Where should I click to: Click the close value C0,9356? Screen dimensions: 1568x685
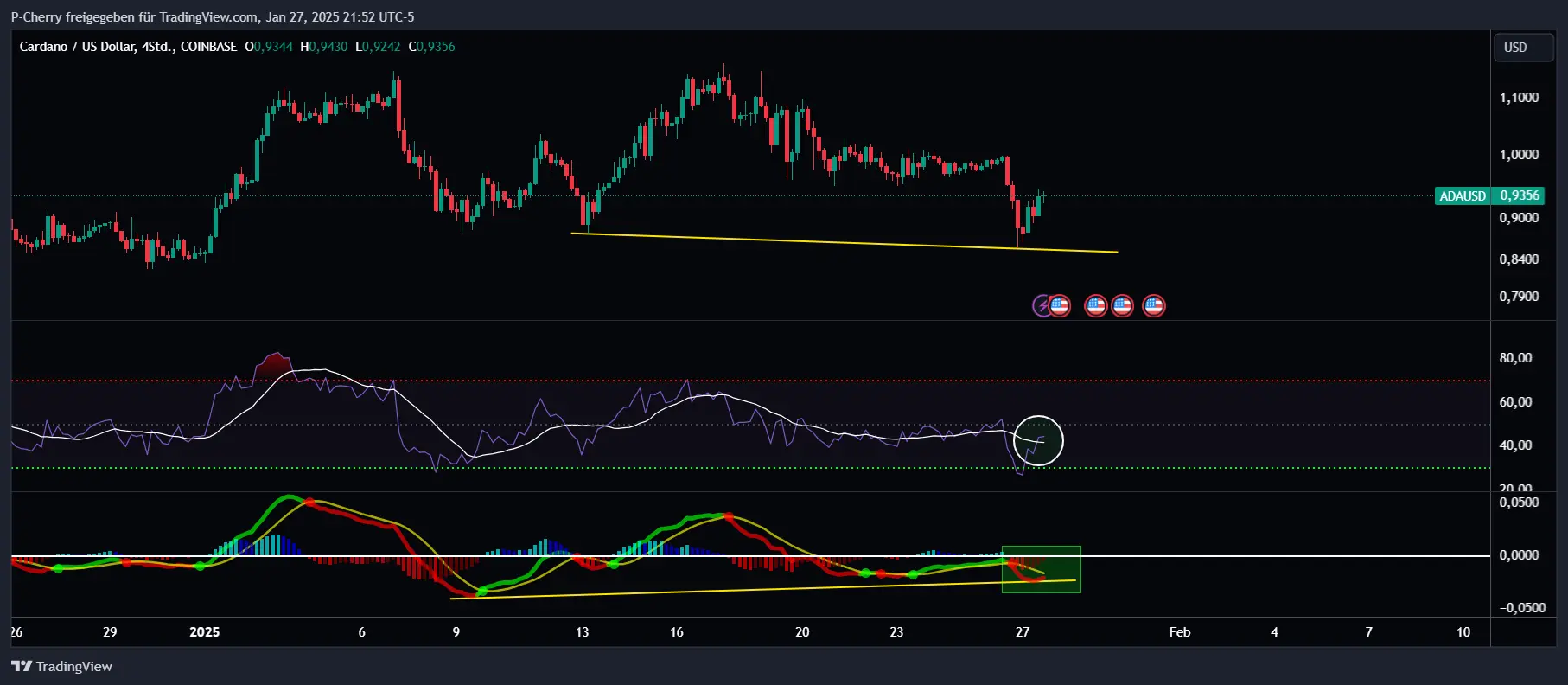(x=432, y=47)
